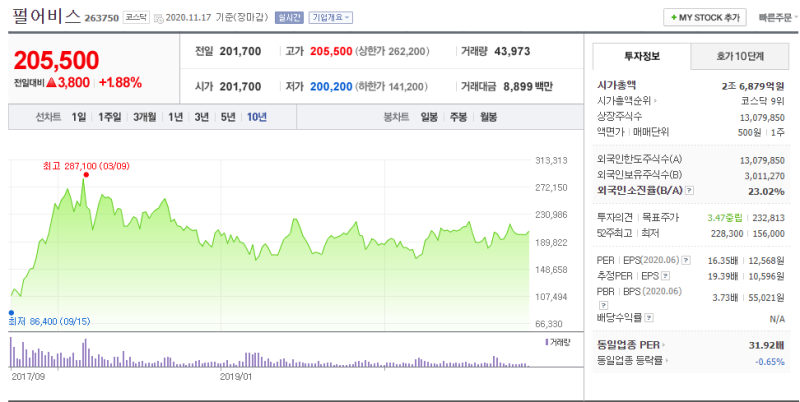This screenshot has height=402, width=800.
Task: Open the 동일업종 PER comparison link
Action: 631,345
